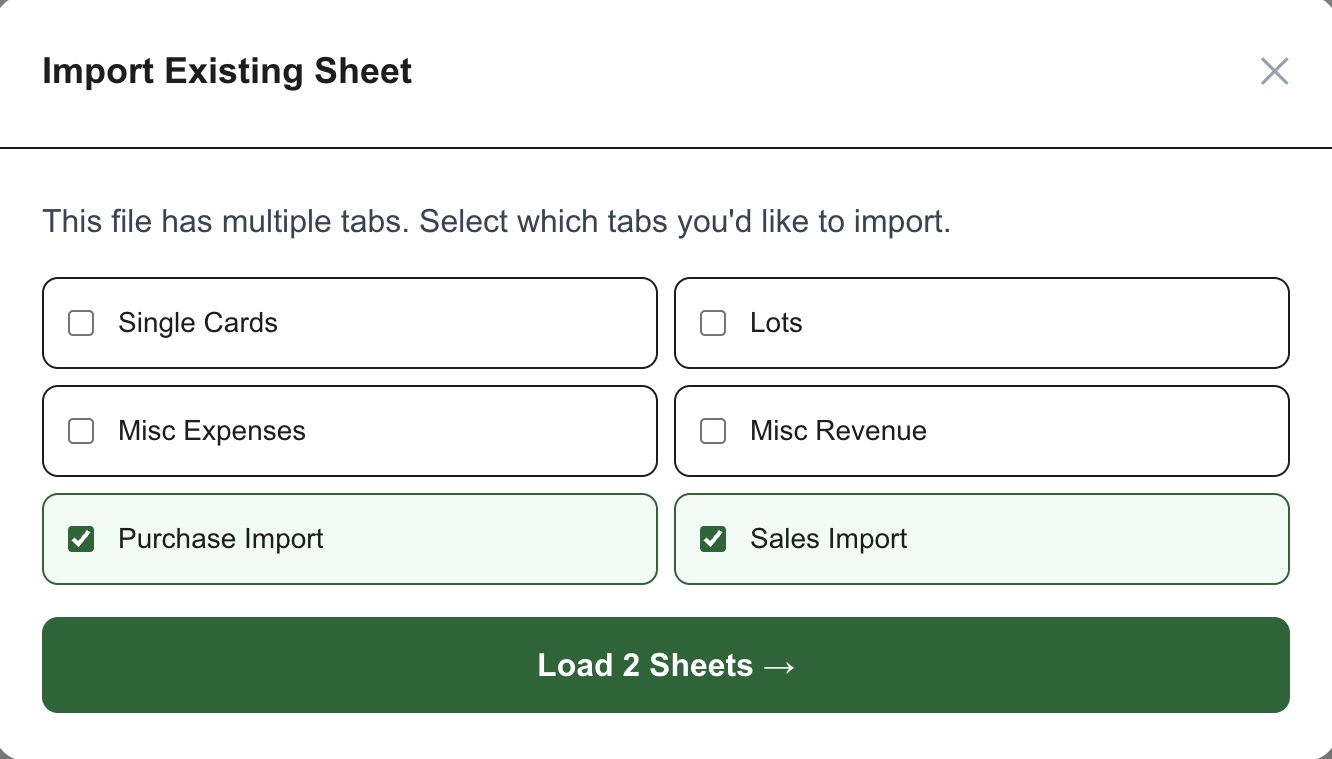Click the Load 2 Sheets button
1332x759 pixels.
coord(666,665)
